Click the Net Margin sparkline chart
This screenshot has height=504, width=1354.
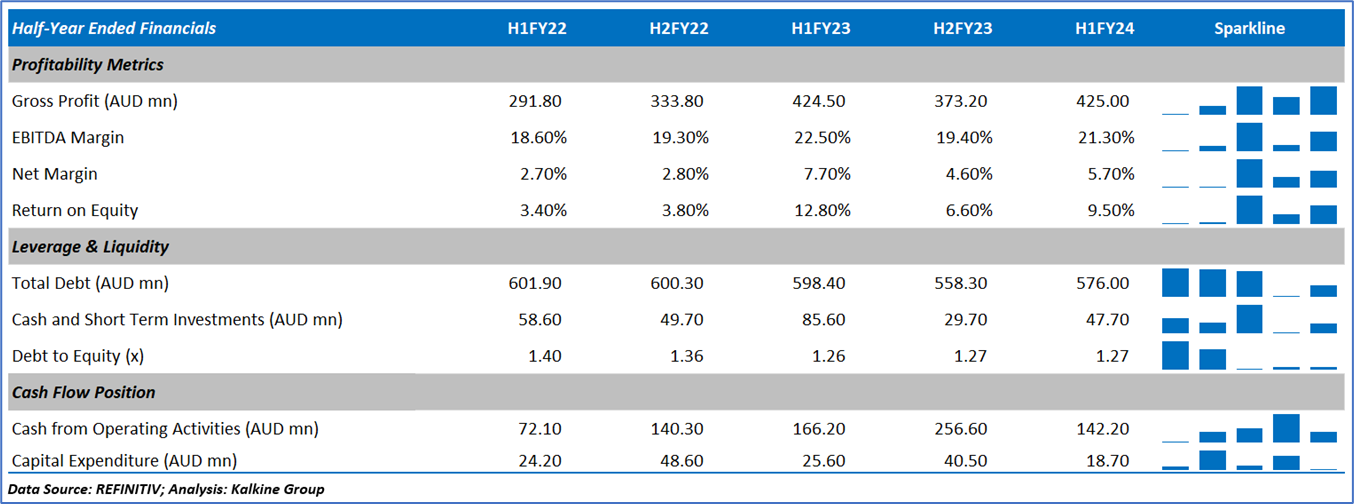pos(1249,174)
